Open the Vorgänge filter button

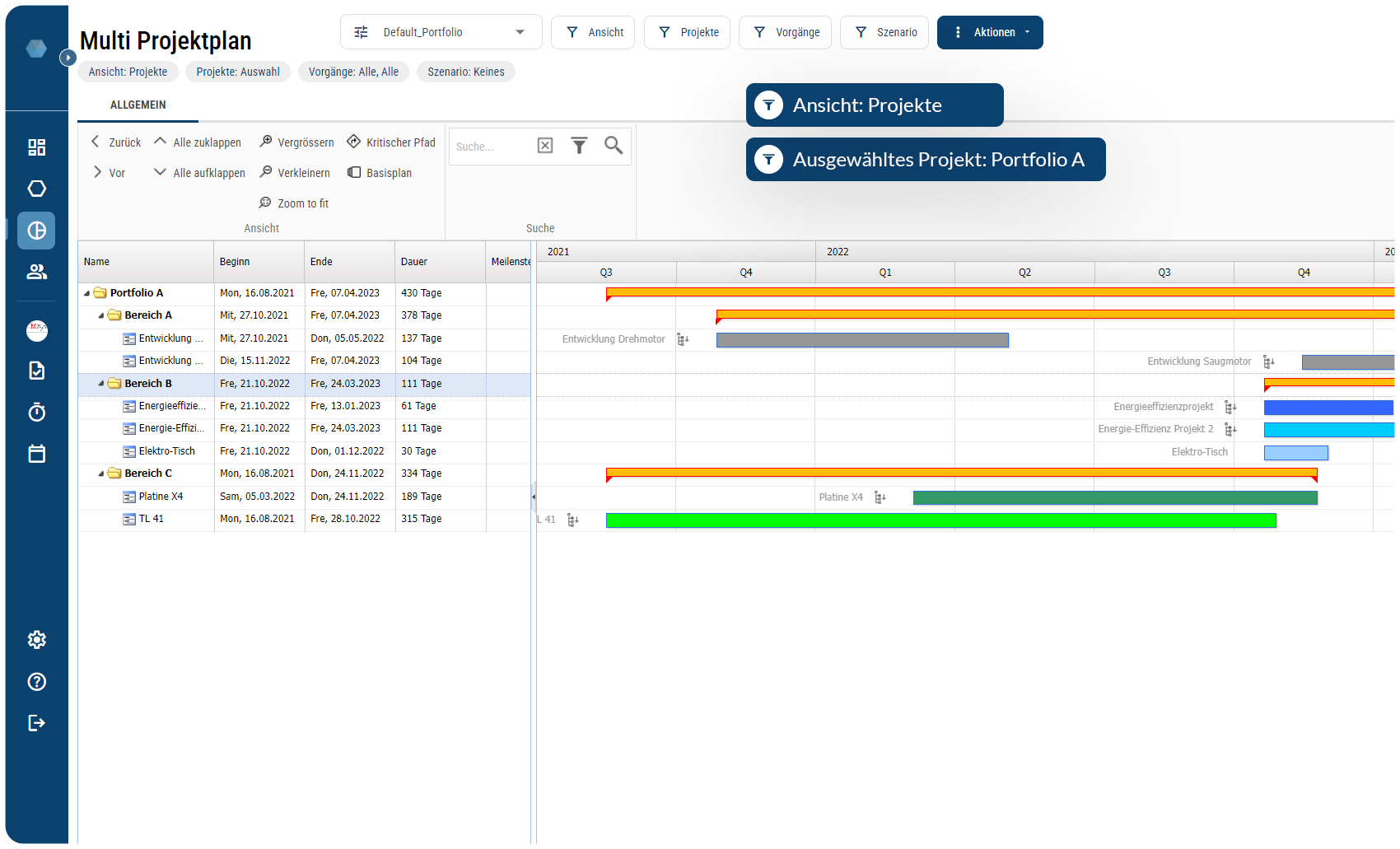(x=785, y=32)
